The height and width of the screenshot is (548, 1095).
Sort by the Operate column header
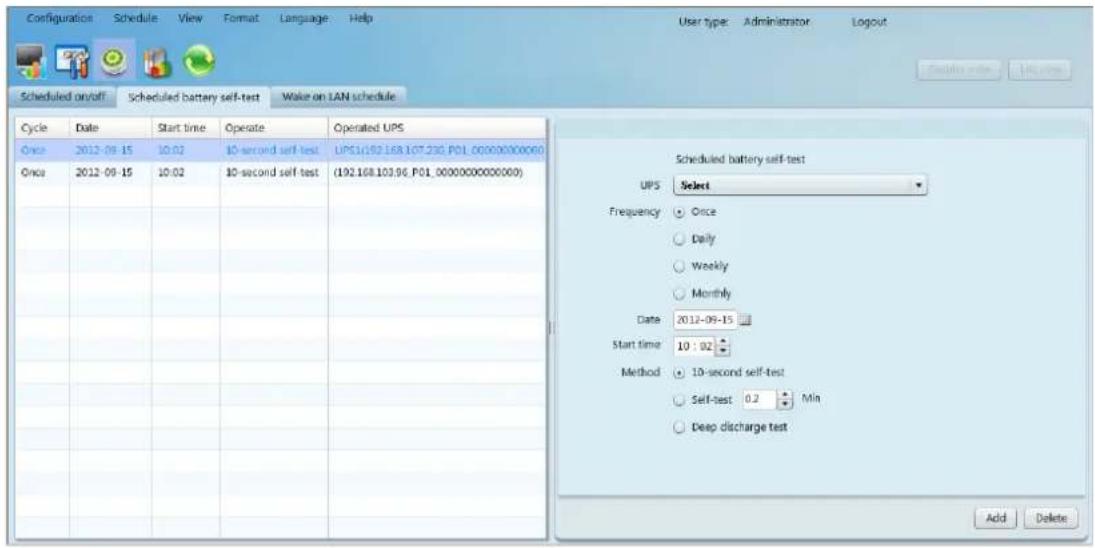[274, 127]
